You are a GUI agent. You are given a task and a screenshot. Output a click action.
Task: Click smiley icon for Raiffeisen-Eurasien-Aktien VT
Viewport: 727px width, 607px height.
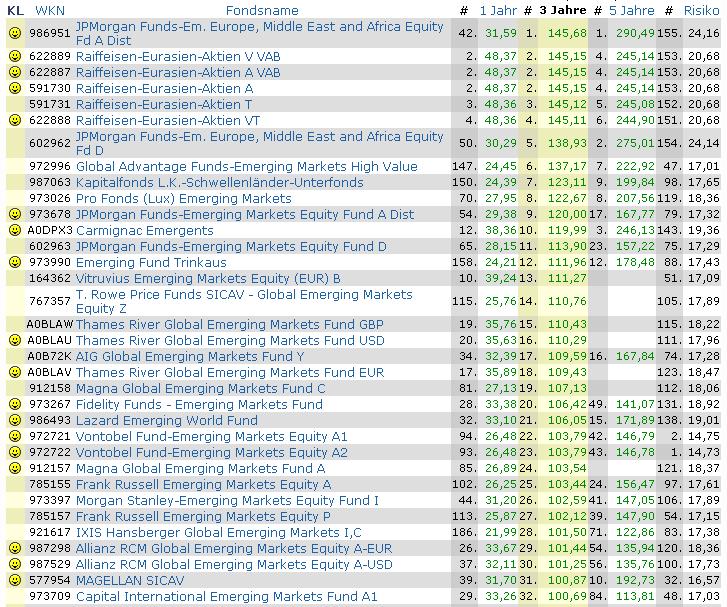[x=15, y=120]
